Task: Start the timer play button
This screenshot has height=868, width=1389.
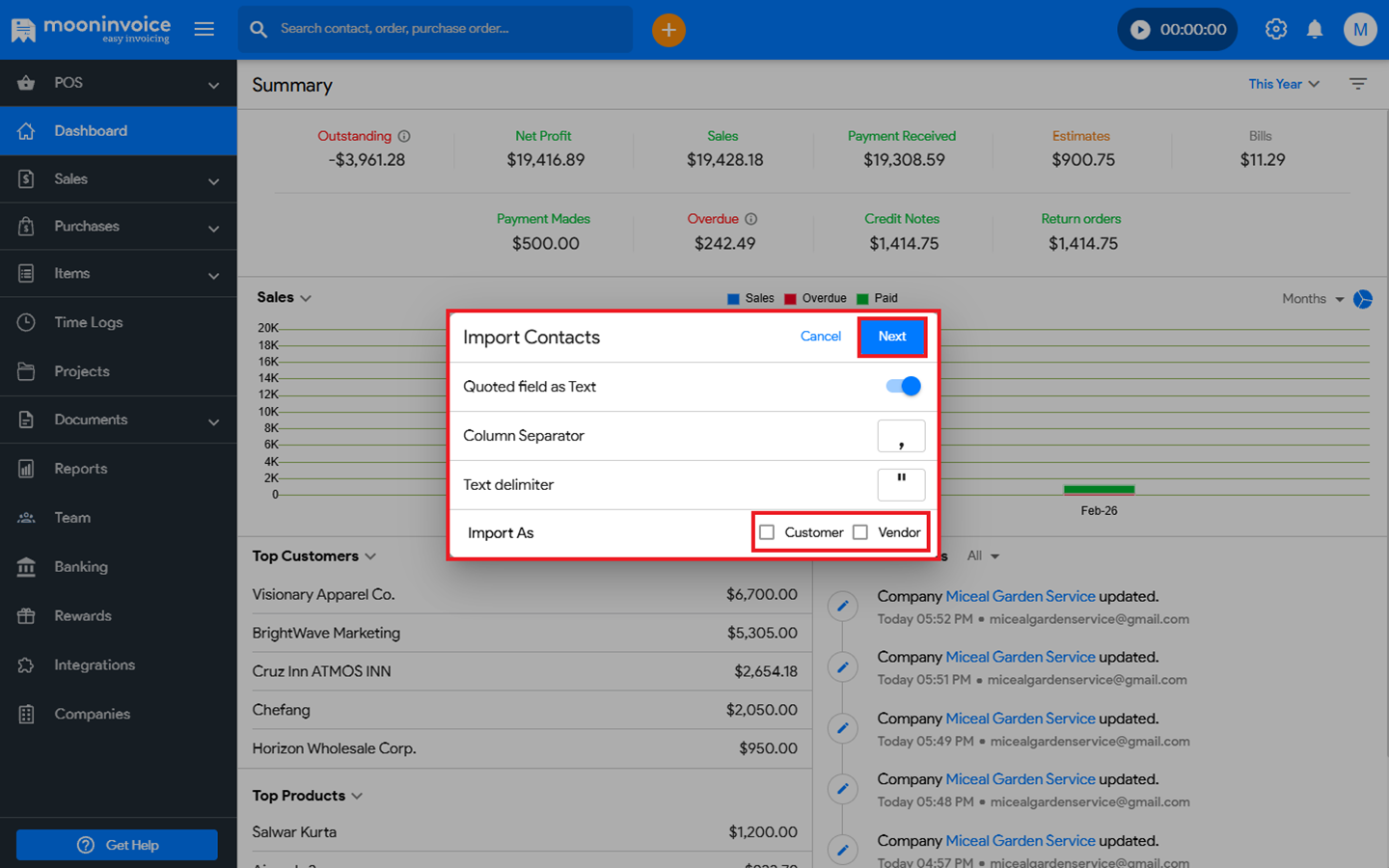Action: pos(1140,30)
